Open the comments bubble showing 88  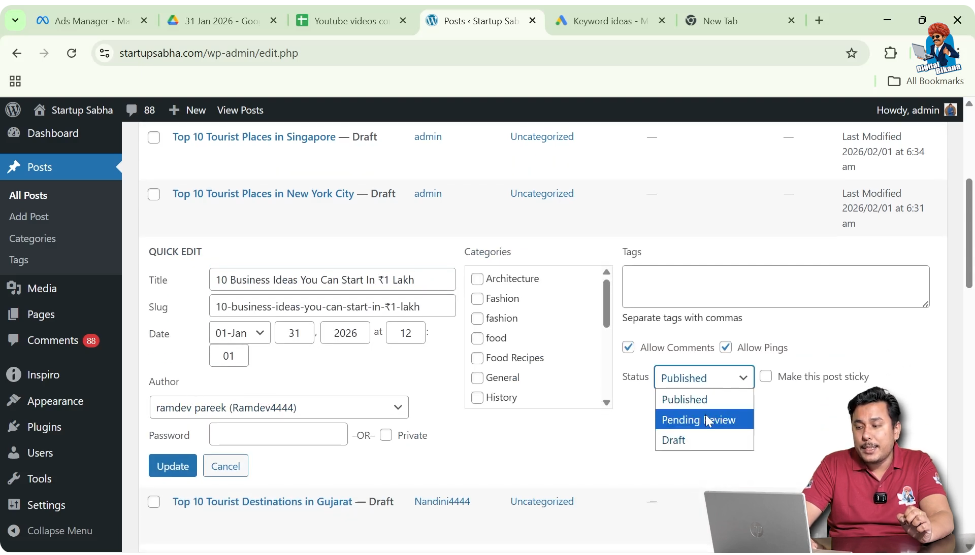(141, 110)
